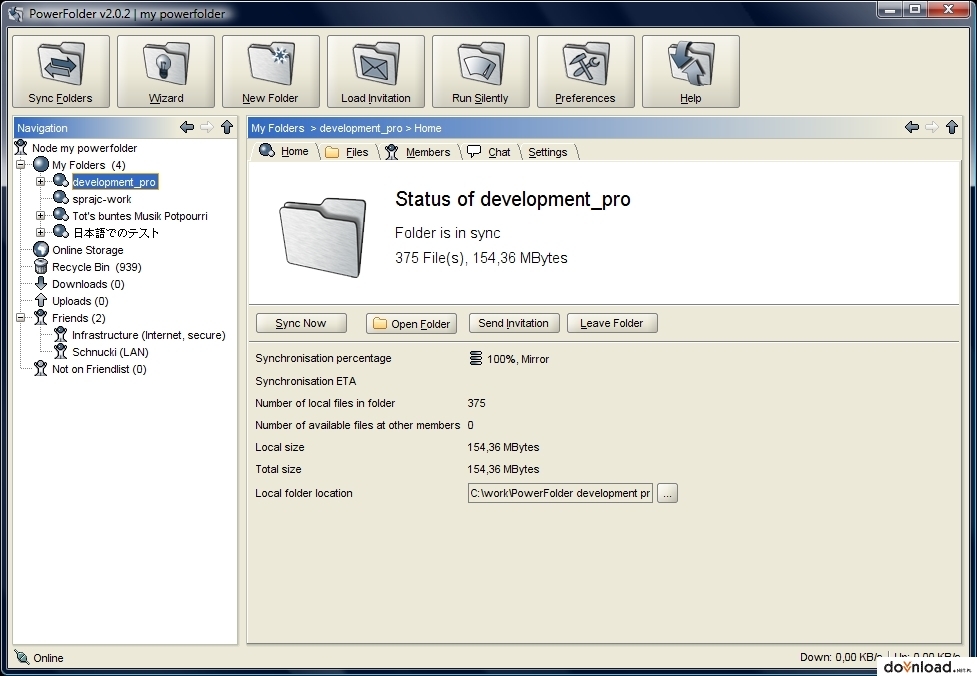Viewport: 977px width, 676px height.
Task: Click the large folder status icon
Action: pyautogui.click(x=322, y=236)
